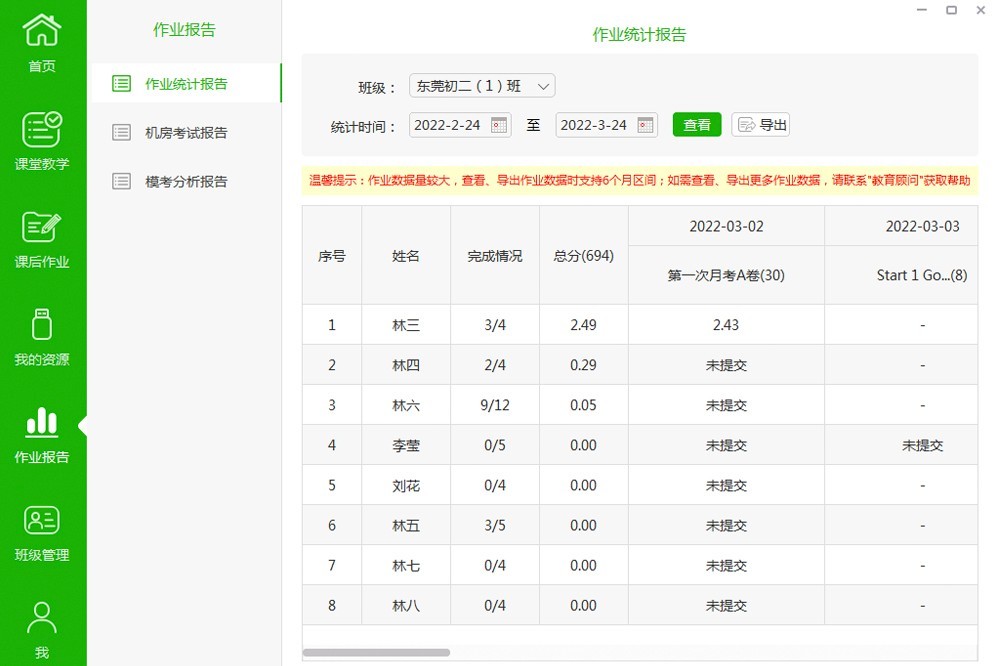Viewport: 1000px width, 666px height.
Task: Open the 课后作业 sidebar icon
Action: [x=41, y=228]
